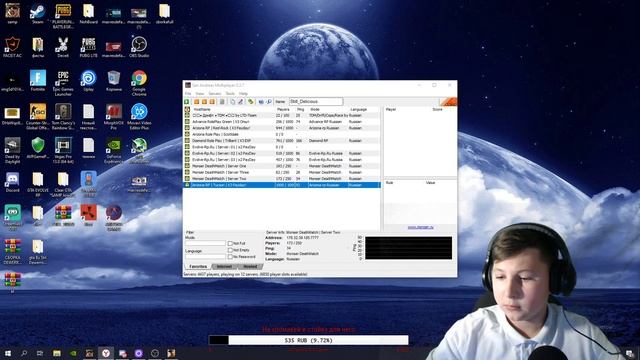640x360 pixels.
Task: Open Dead by Daylight desktop icon
Action: click(12, 151)
